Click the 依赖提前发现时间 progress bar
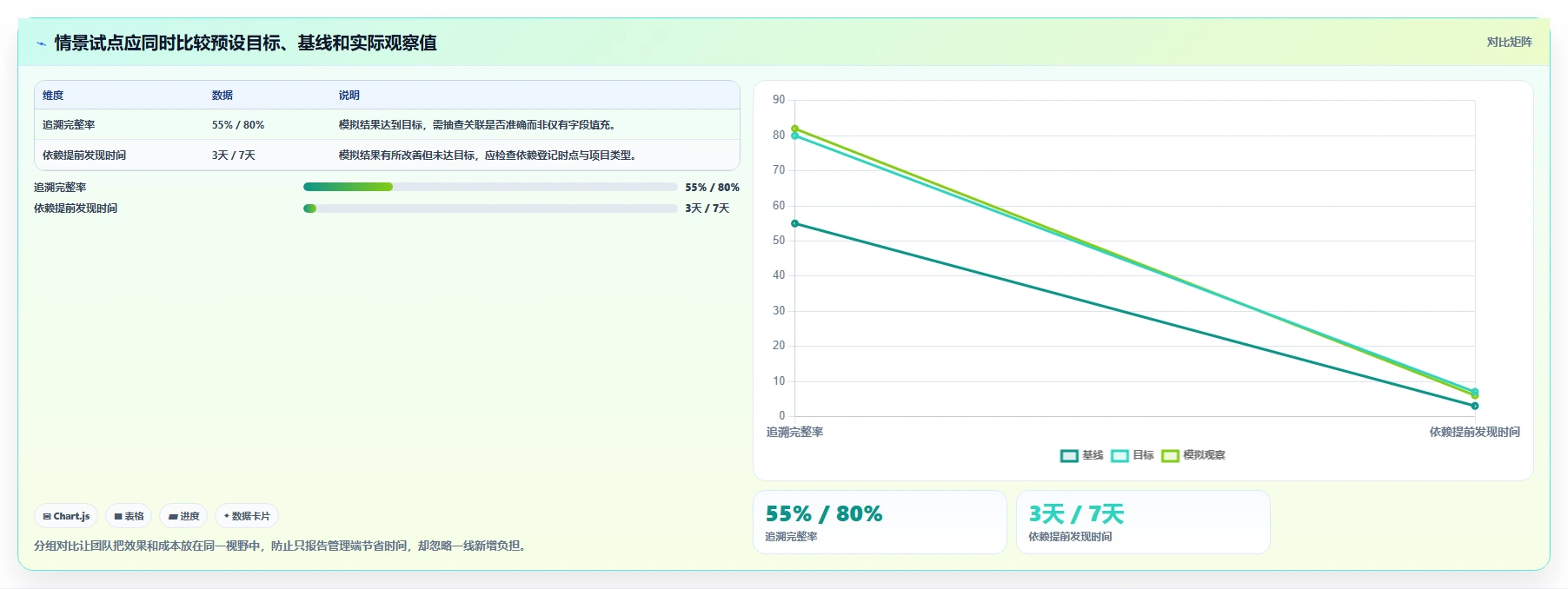 [x=490, y=208]
